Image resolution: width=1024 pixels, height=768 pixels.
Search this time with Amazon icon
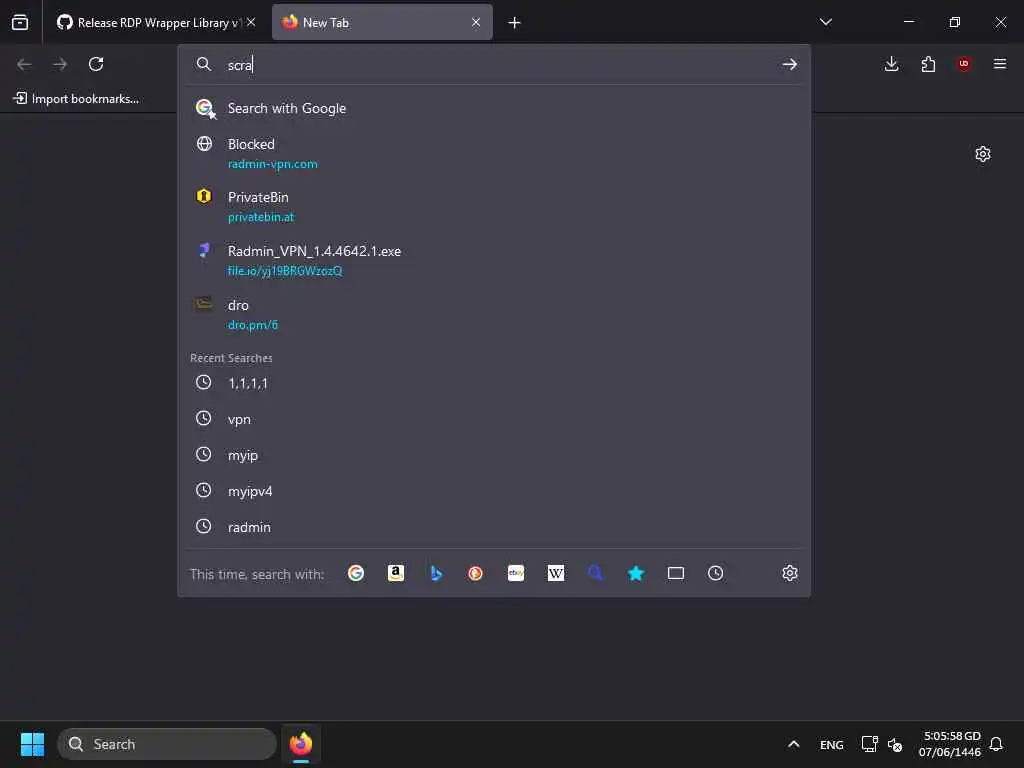tap(396, 573)
